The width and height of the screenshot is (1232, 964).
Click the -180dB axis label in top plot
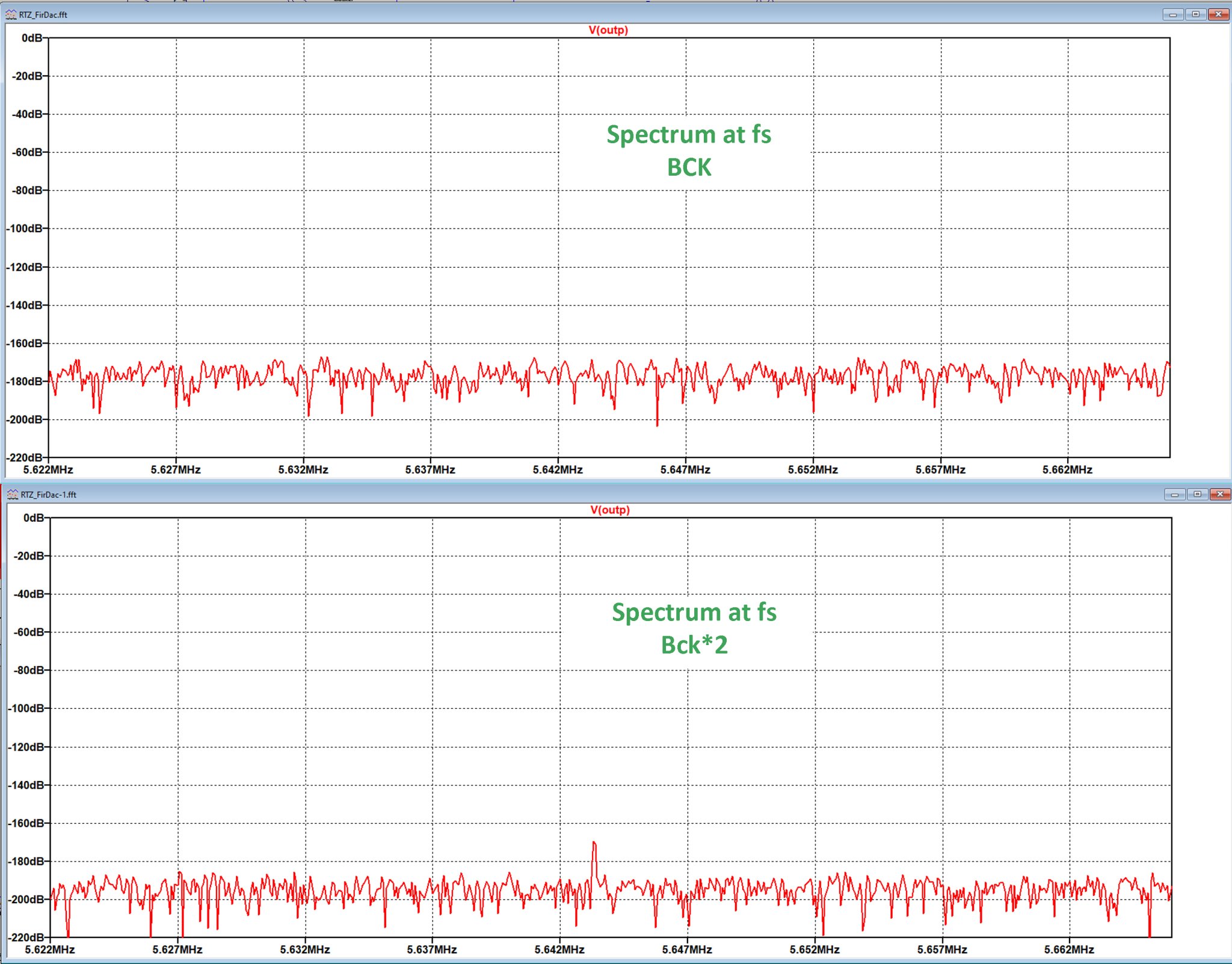(x=25, y=382)
